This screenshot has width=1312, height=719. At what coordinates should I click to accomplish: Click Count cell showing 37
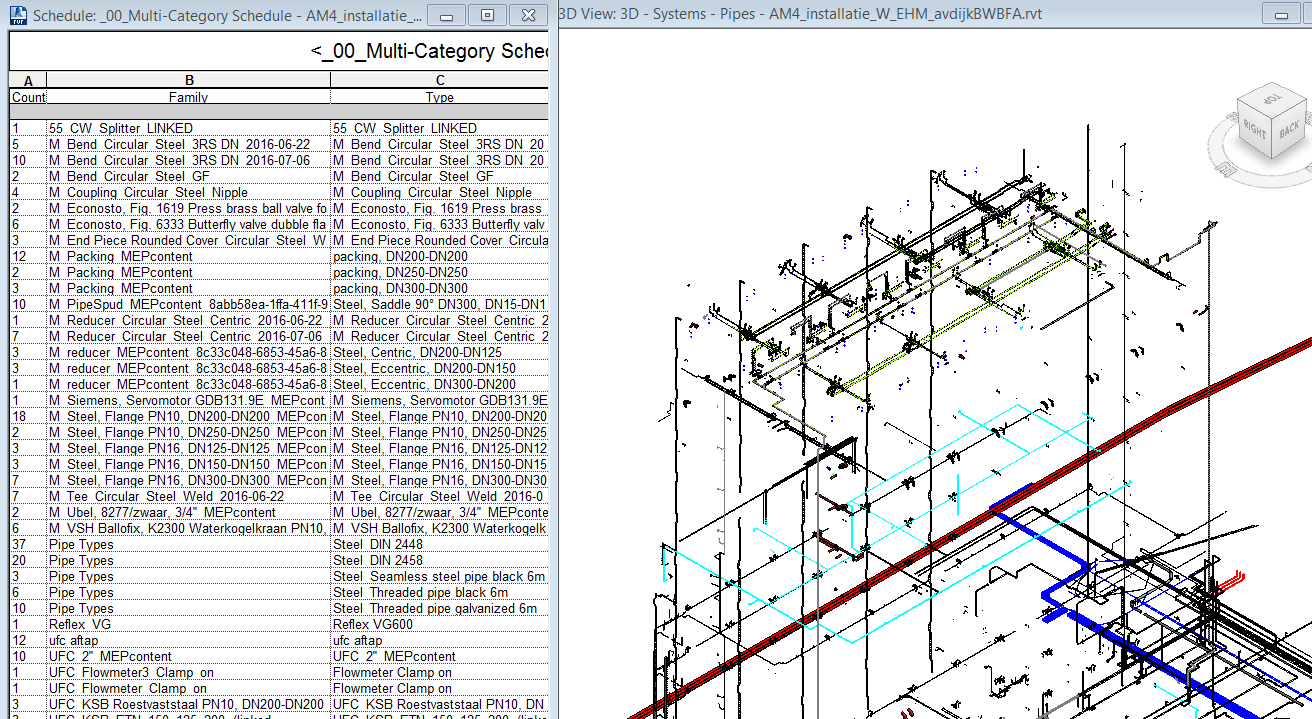(28, 544)
